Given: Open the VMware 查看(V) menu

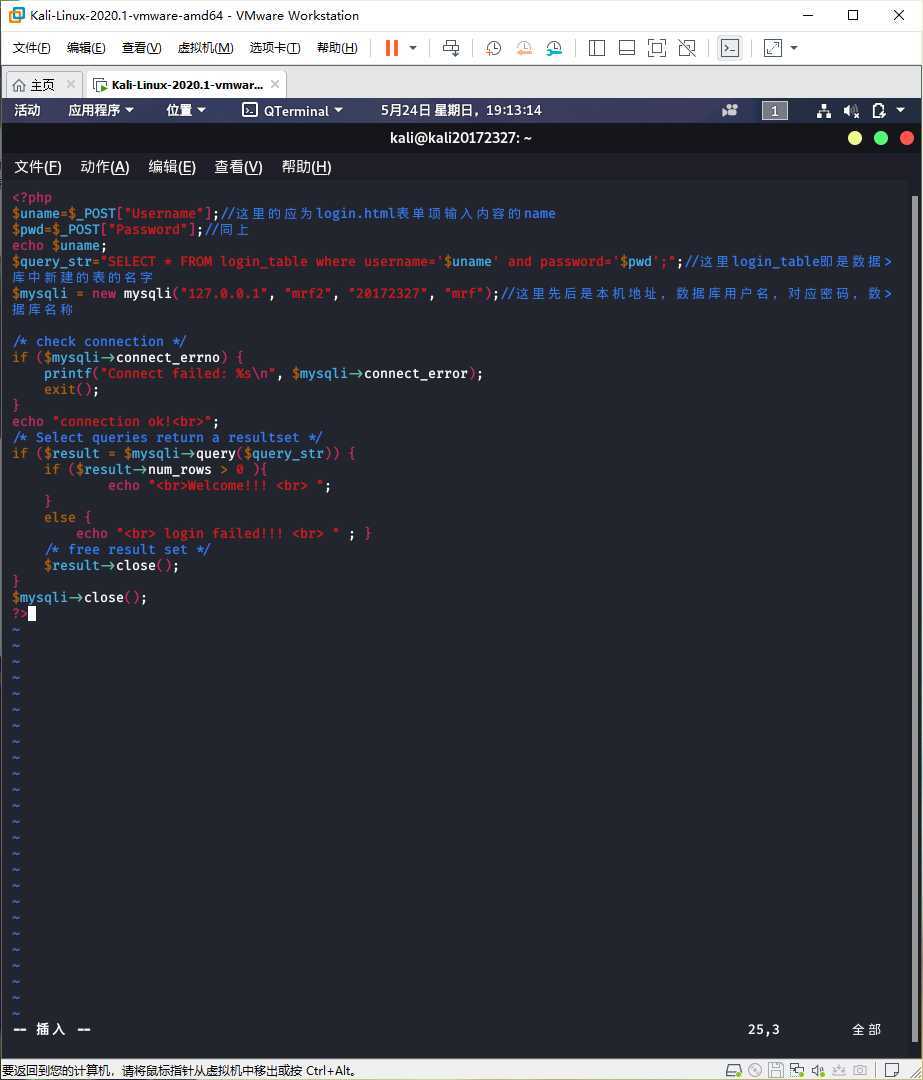Looking at the screenshot, I should [141, 48].
